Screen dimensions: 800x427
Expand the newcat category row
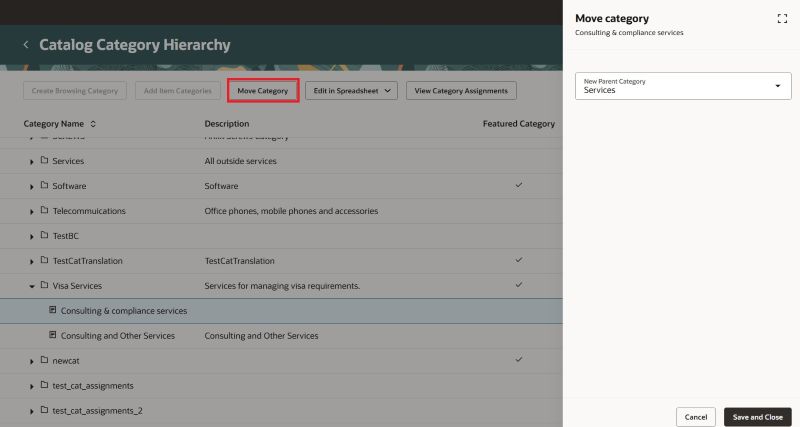32,362
